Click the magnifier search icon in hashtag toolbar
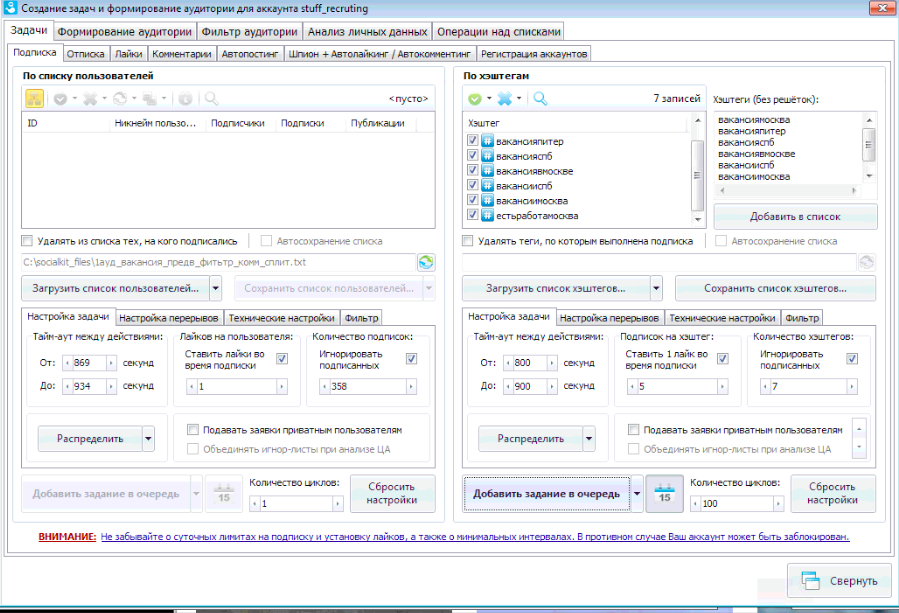The height and width of the screenshot is (613, 899). point(540,99)
